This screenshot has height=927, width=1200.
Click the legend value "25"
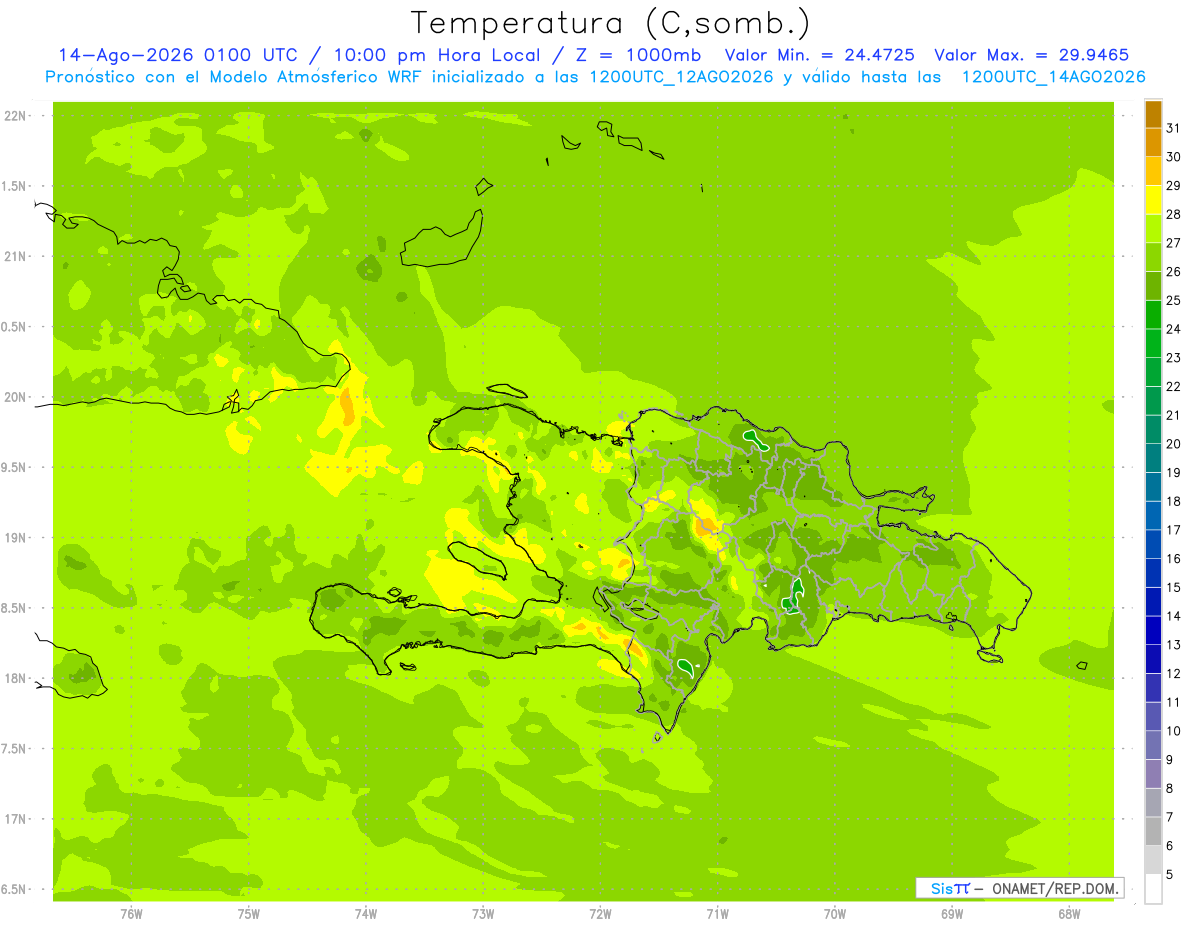click(1174, 300)
